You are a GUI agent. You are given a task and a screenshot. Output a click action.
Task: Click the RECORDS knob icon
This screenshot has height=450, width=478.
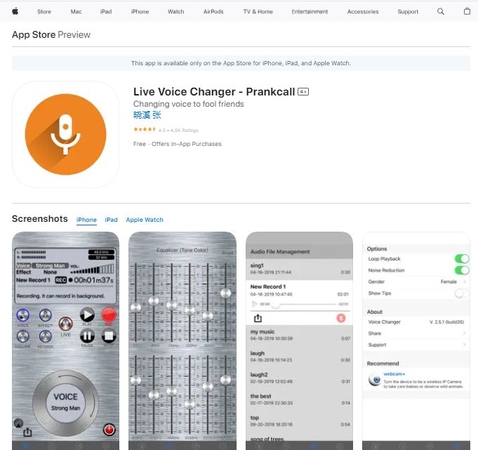click(45, 336)
